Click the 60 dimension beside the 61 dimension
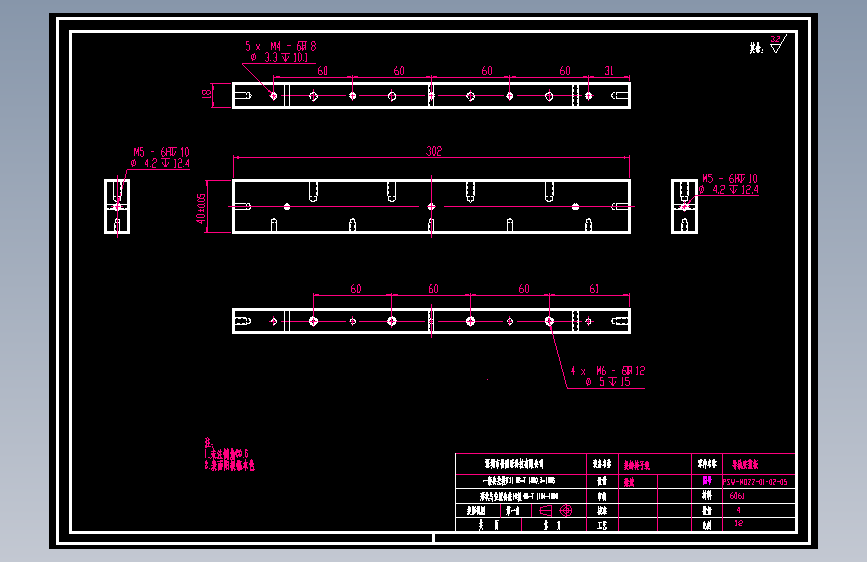 [524, 289]
